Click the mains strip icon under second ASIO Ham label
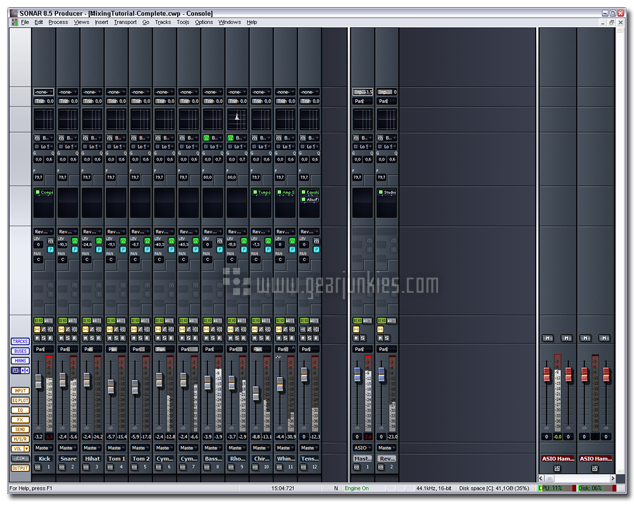The image size is (634, 509). (x=595, y=468)
